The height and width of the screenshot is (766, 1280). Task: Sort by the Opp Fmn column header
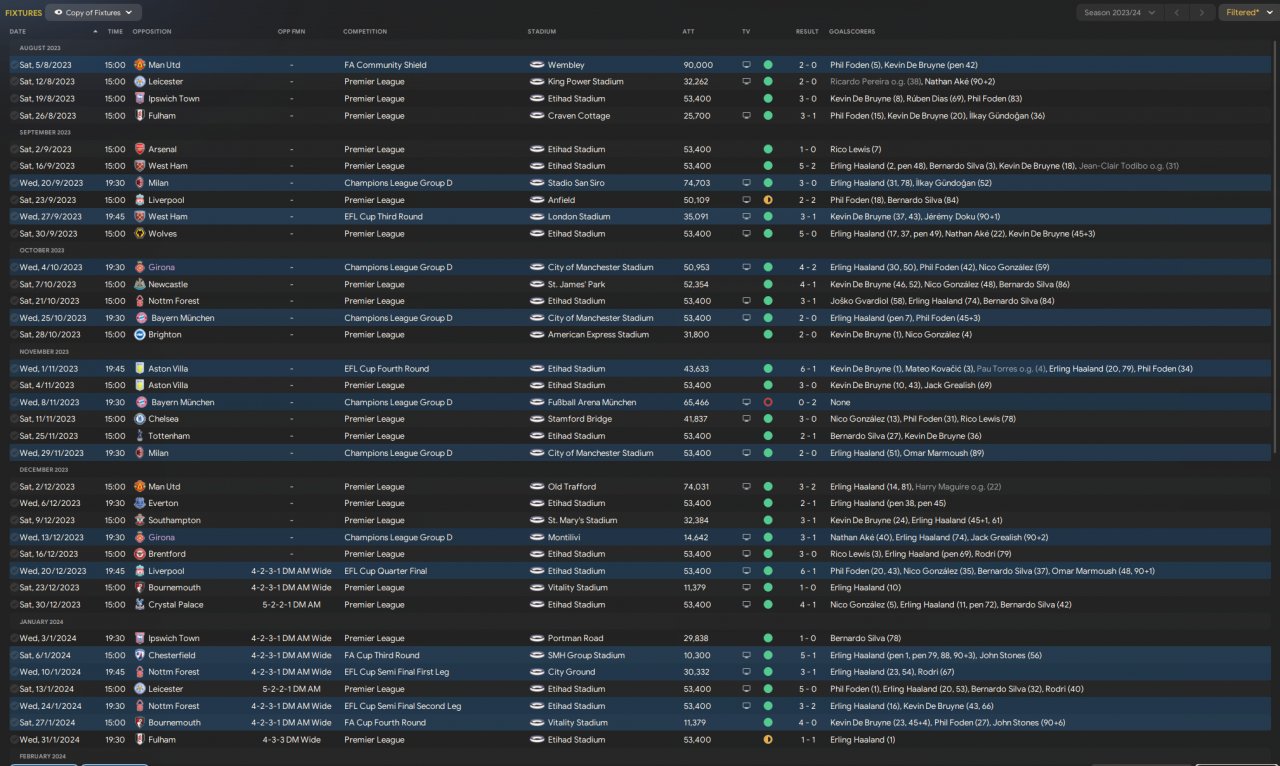291,32
